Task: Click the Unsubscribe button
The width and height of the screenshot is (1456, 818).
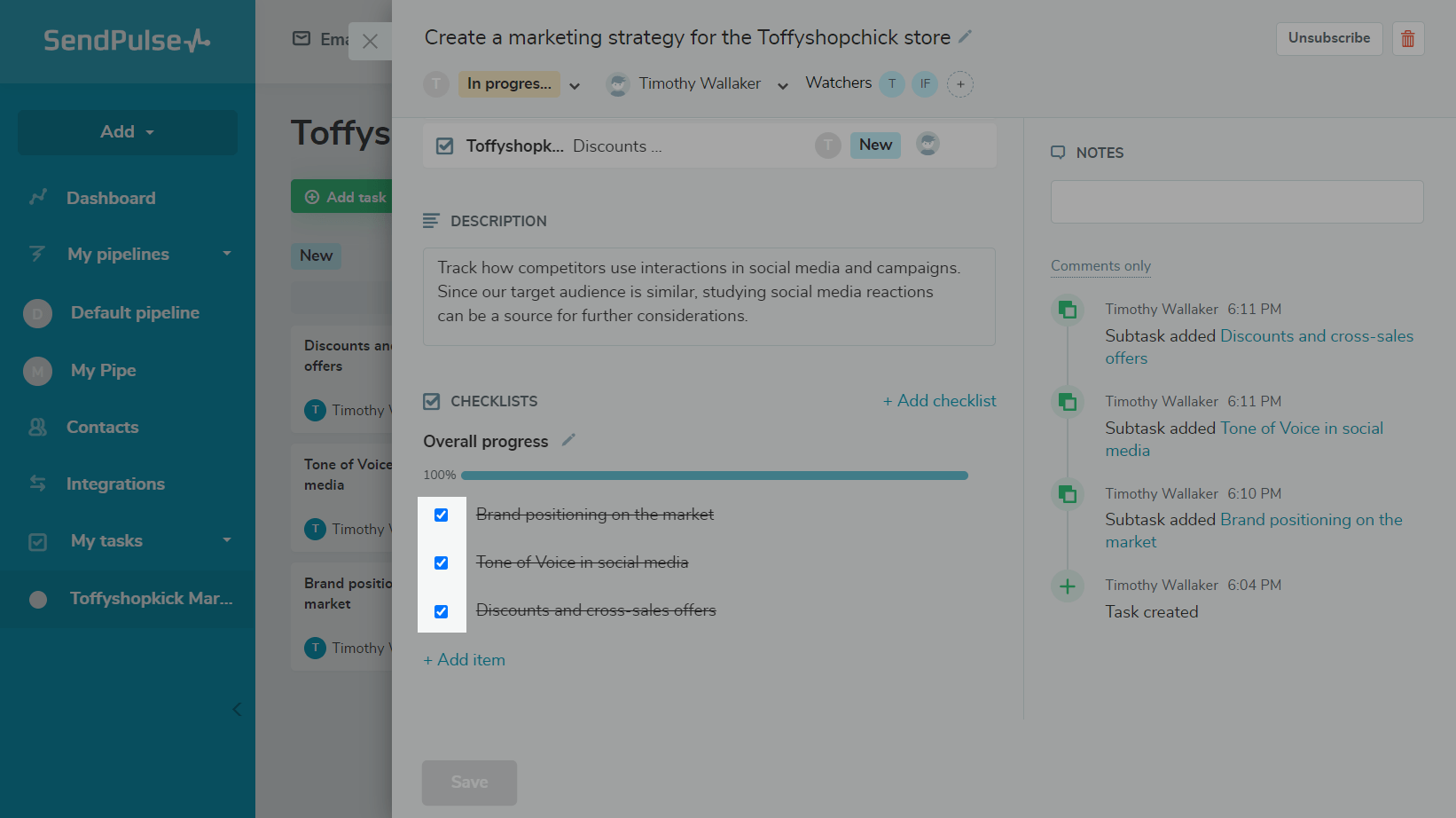Action: pos(1328,38)
